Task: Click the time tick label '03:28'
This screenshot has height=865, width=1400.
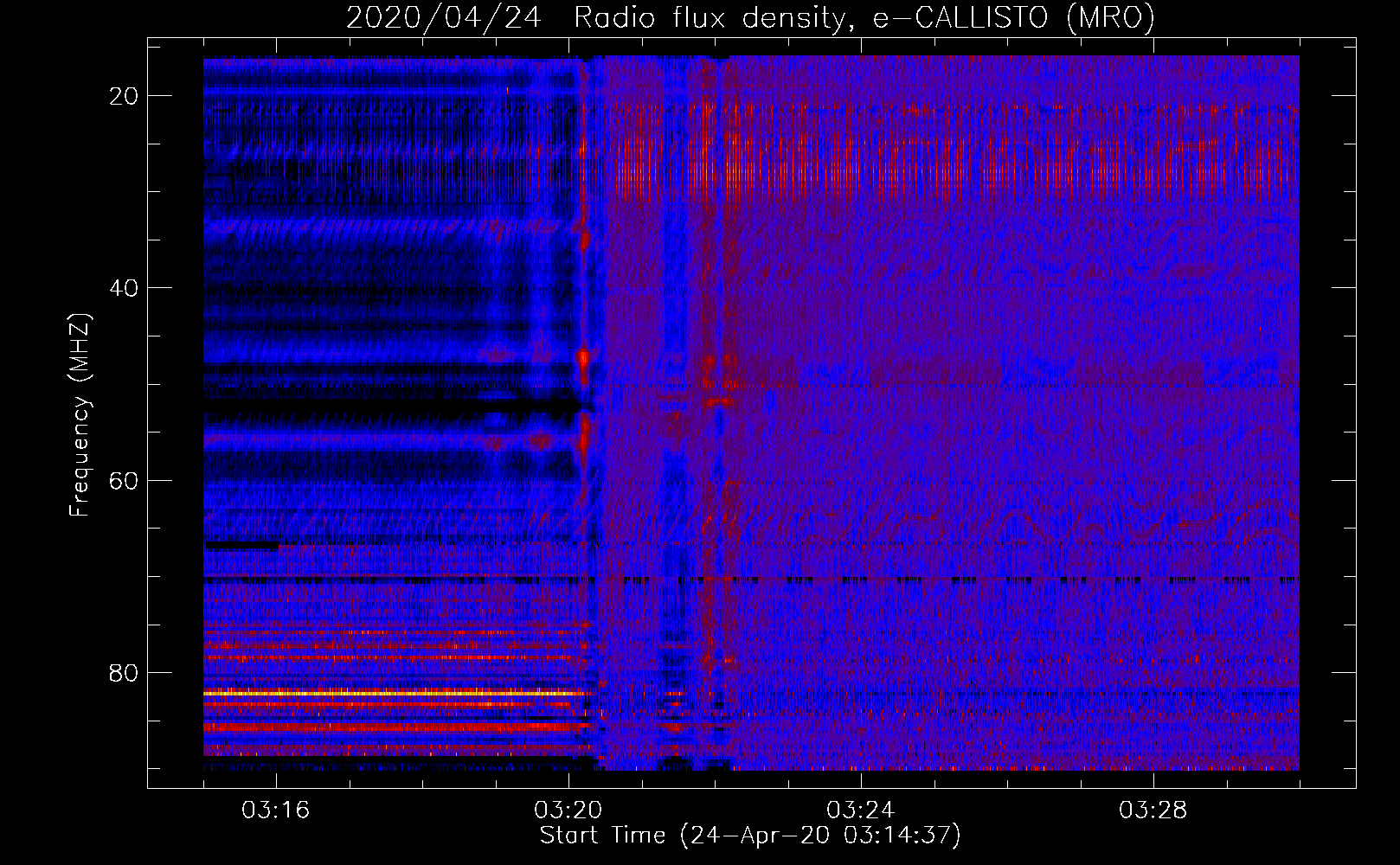Action: pyautogui.click(x=1153, y=811)
